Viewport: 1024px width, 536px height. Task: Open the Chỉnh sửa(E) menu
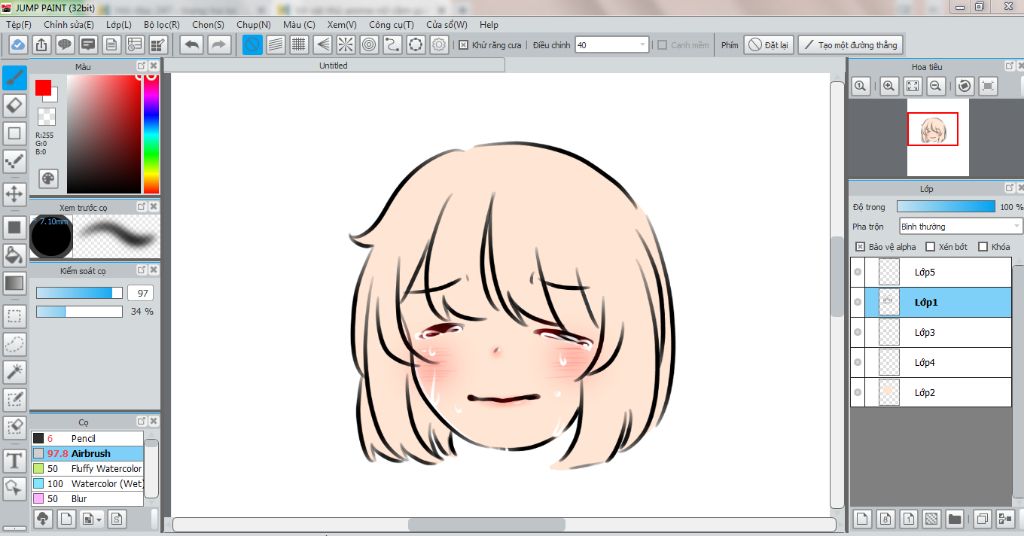pyautogui.click(x=69, y=25)
